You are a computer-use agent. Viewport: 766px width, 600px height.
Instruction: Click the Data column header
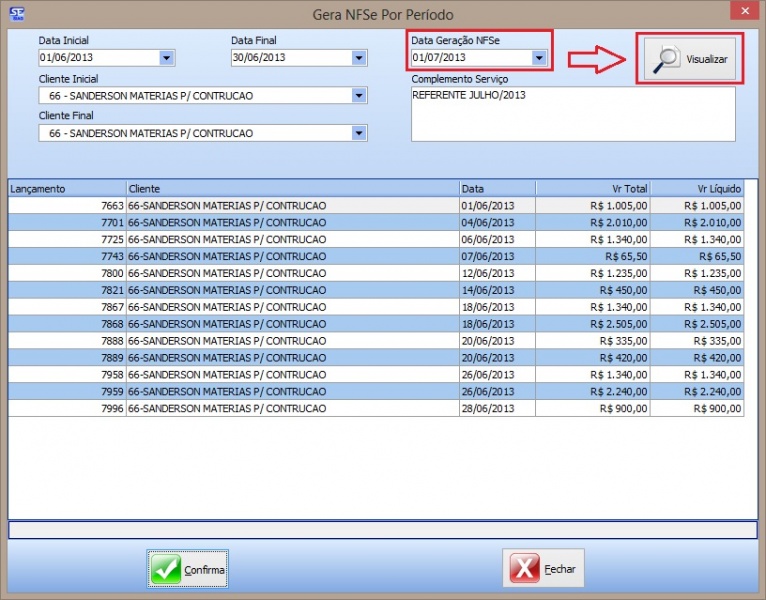pyautogui.click(x=497, y=188)
